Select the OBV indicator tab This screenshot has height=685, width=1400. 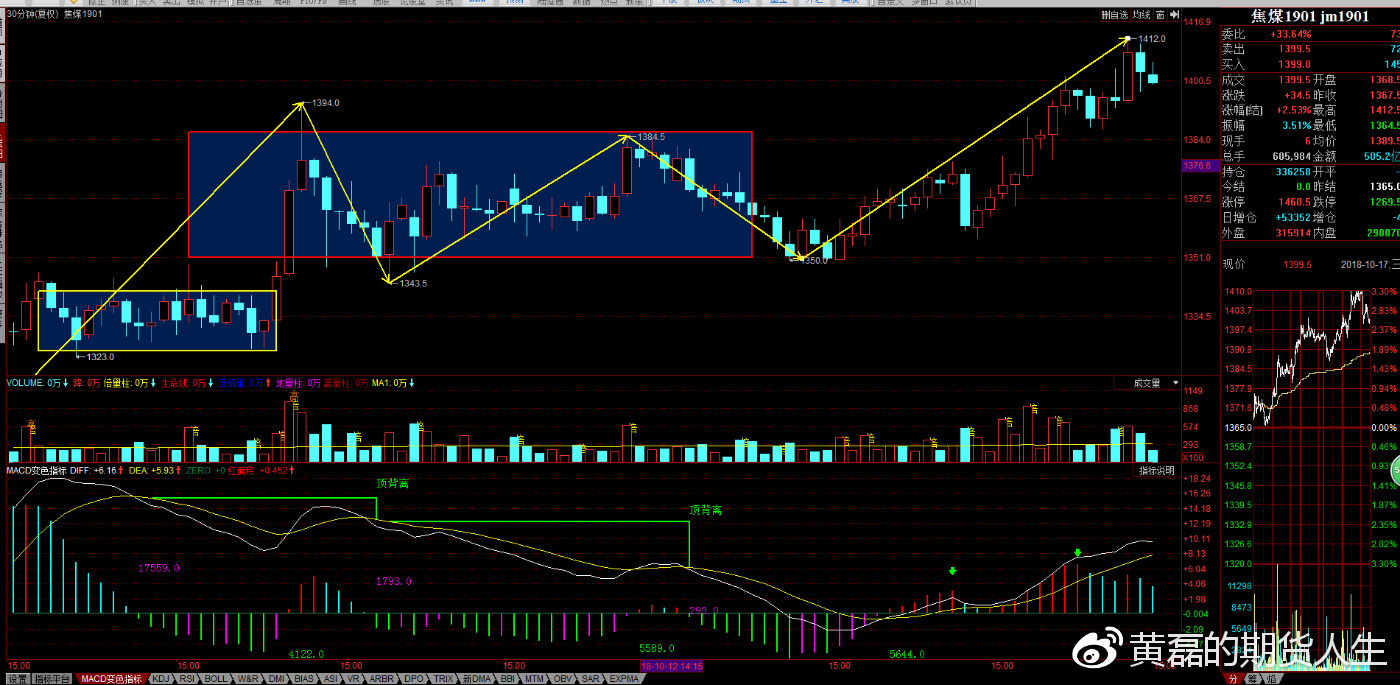563,679
